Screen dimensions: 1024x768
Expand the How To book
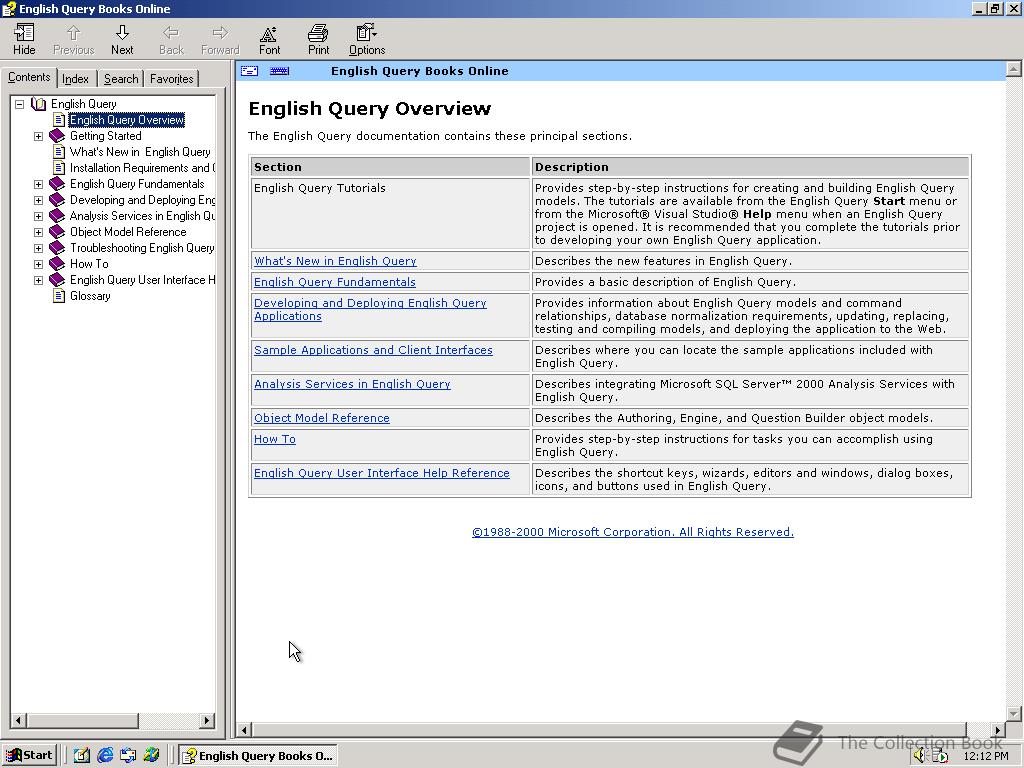point(38,263)
